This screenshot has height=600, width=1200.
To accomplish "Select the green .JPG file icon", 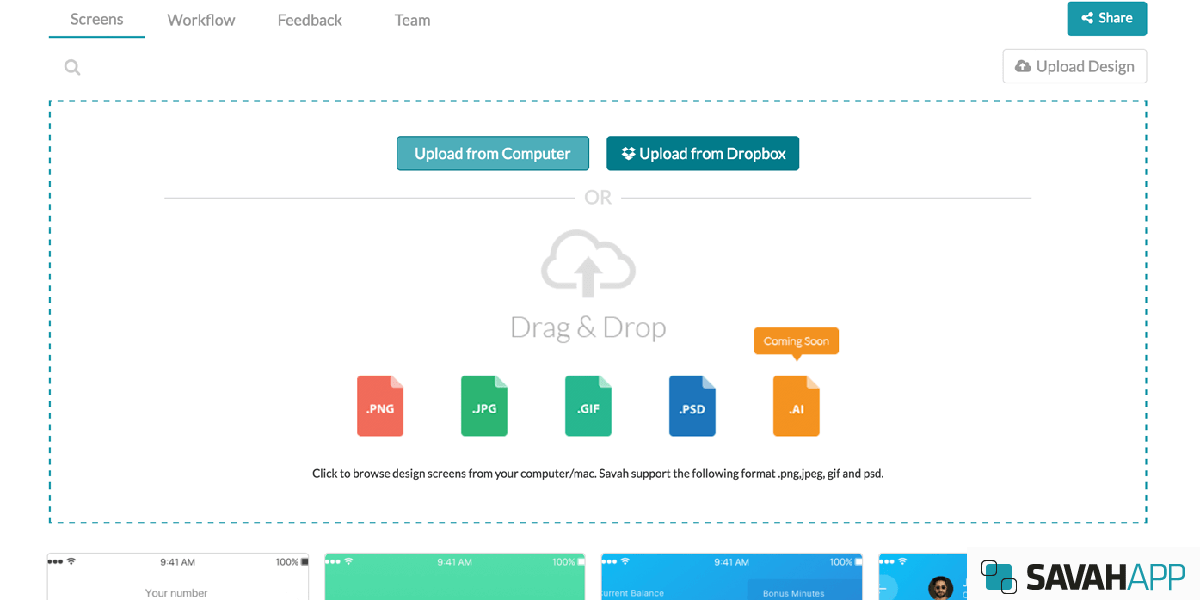I will (x=484, y=406).
